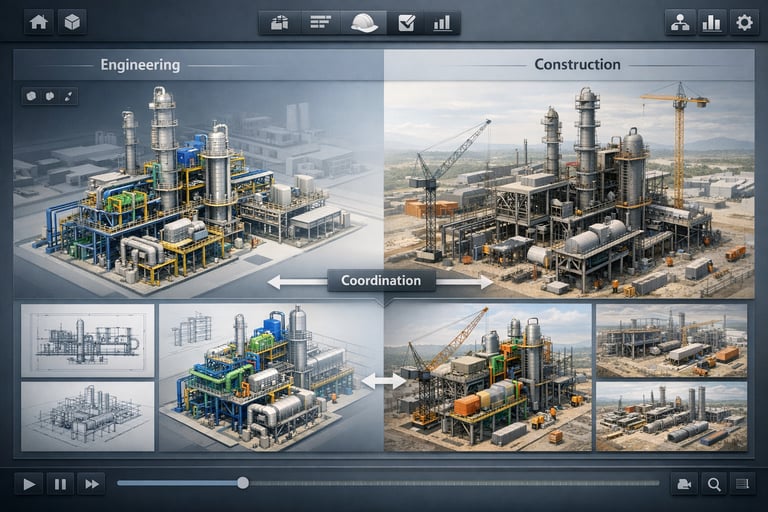Select the second shape tool in Engineering viewport
Screen dimensions: 768x512
tap(50, 96)
